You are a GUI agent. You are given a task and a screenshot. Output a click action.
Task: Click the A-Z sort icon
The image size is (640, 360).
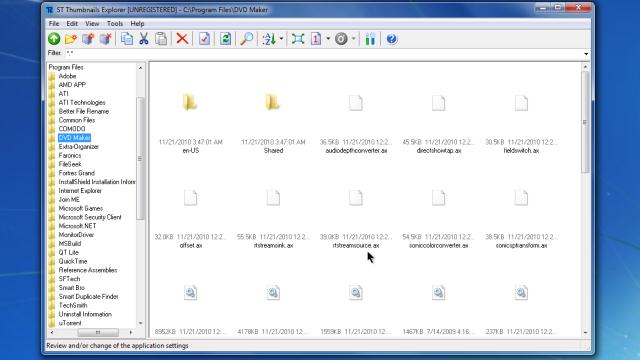(269, 39)
